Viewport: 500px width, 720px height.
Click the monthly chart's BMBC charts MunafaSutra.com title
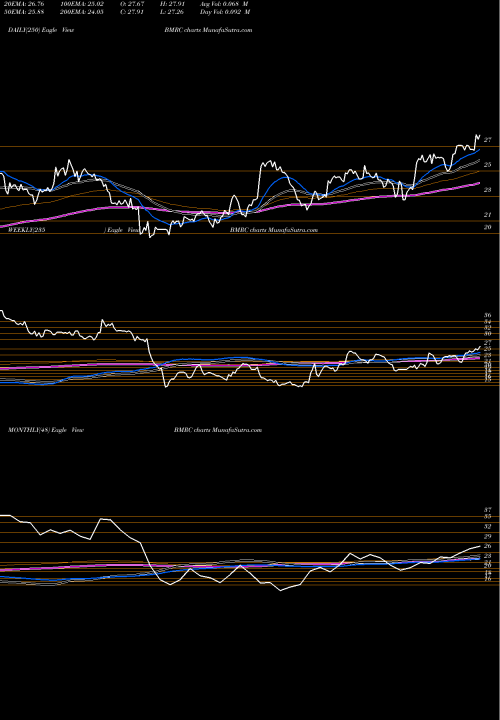218,430
